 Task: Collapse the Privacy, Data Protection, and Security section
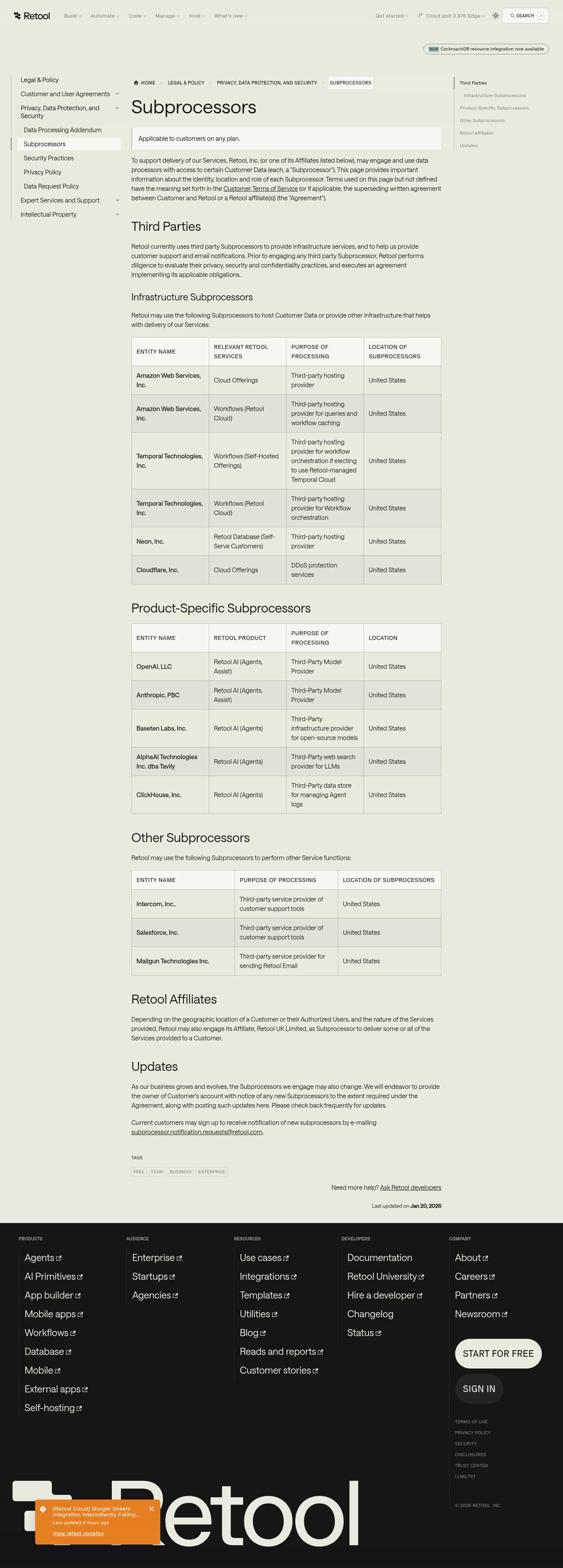pos(117,108)
